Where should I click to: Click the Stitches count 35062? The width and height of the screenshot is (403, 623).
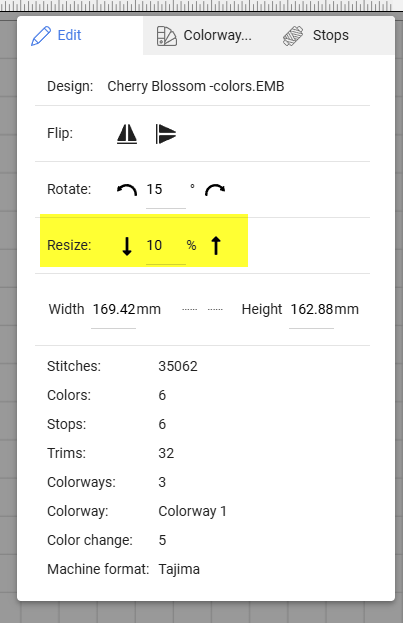pyautogui.click(x=178, y=366)
